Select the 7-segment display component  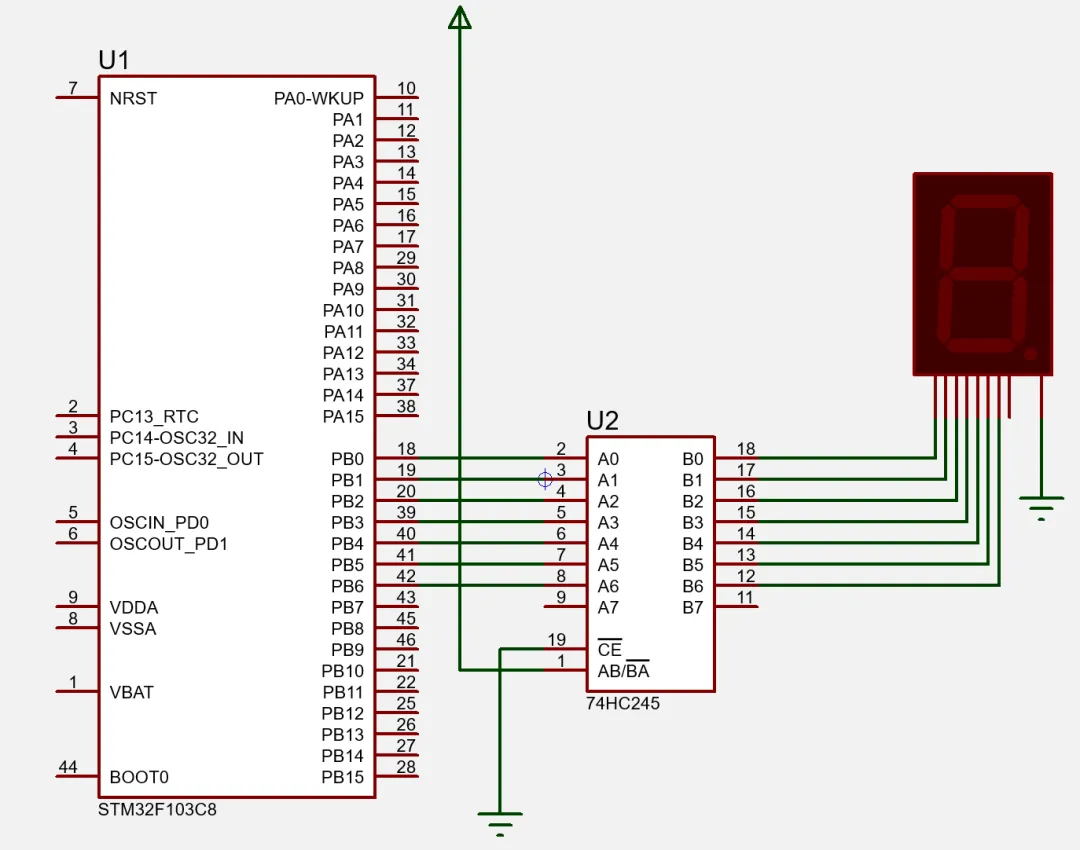[983, 274]
